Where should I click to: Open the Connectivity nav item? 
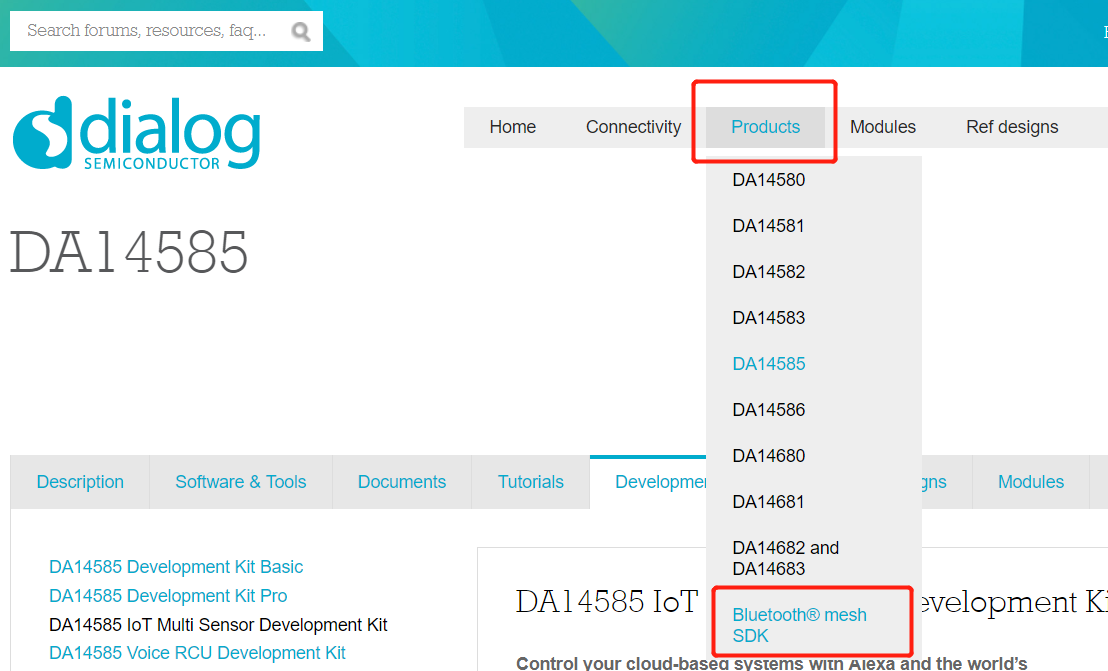tap(633, 127)
